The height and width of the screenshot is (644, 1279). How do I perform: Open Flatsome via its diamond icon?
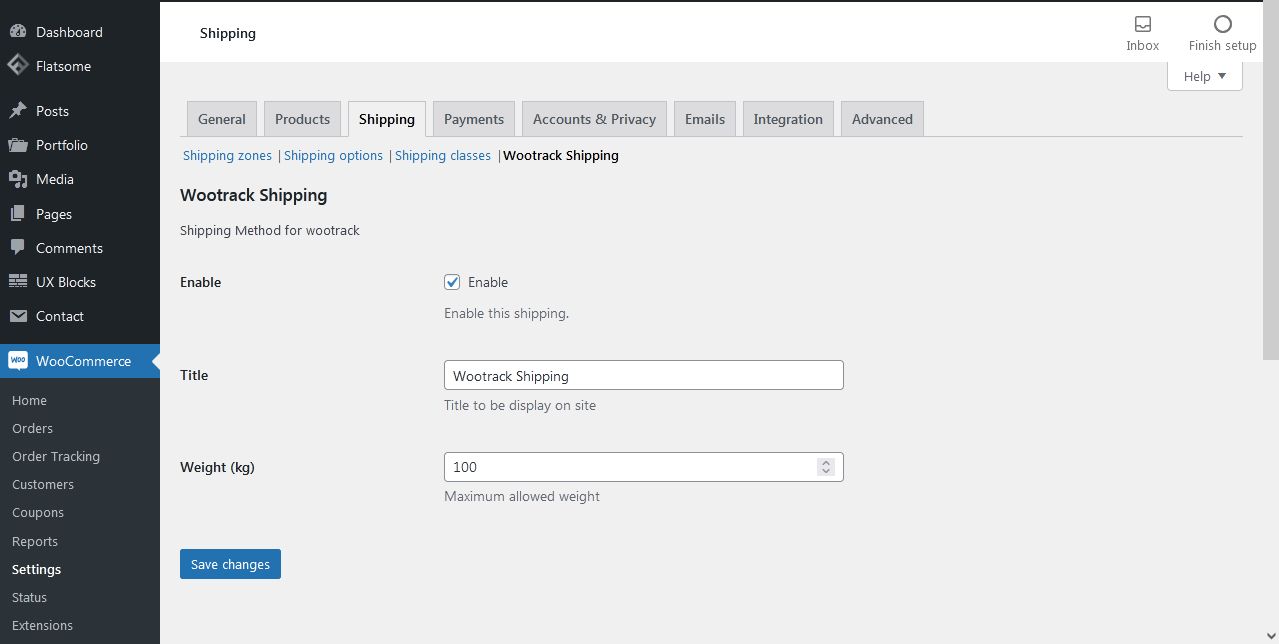17,66
